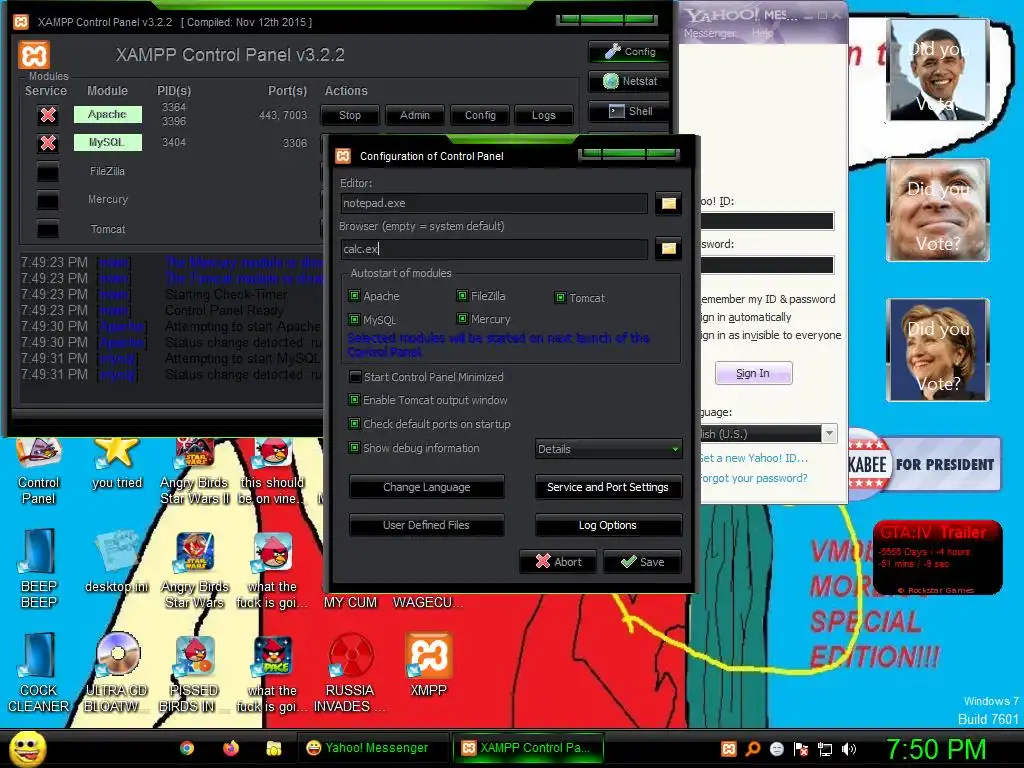1024x768 pixels.
Task: Click the volume speaker tray icon
Action: click(849, 749)
